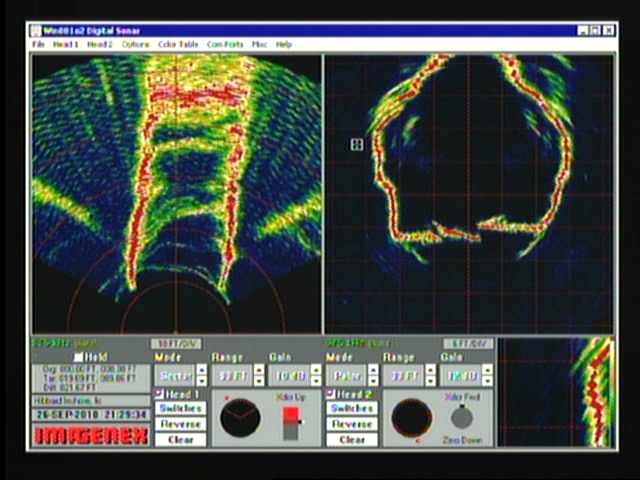Click the Head 1 gain value field
640x480 pixels.
[290, 376]
